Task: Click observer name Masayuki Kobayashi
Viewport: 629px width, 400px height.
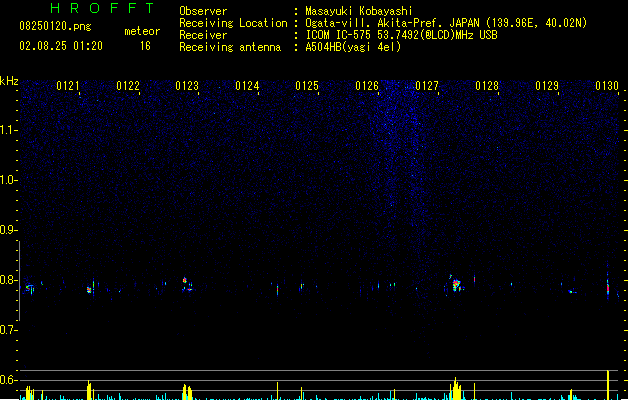Action: pos(359,11)
